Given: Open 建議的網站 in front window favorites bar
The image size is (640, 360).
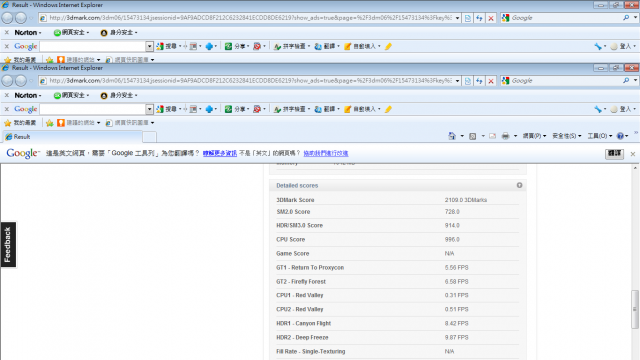Looking at the screenshot, I should pos(78,123).
